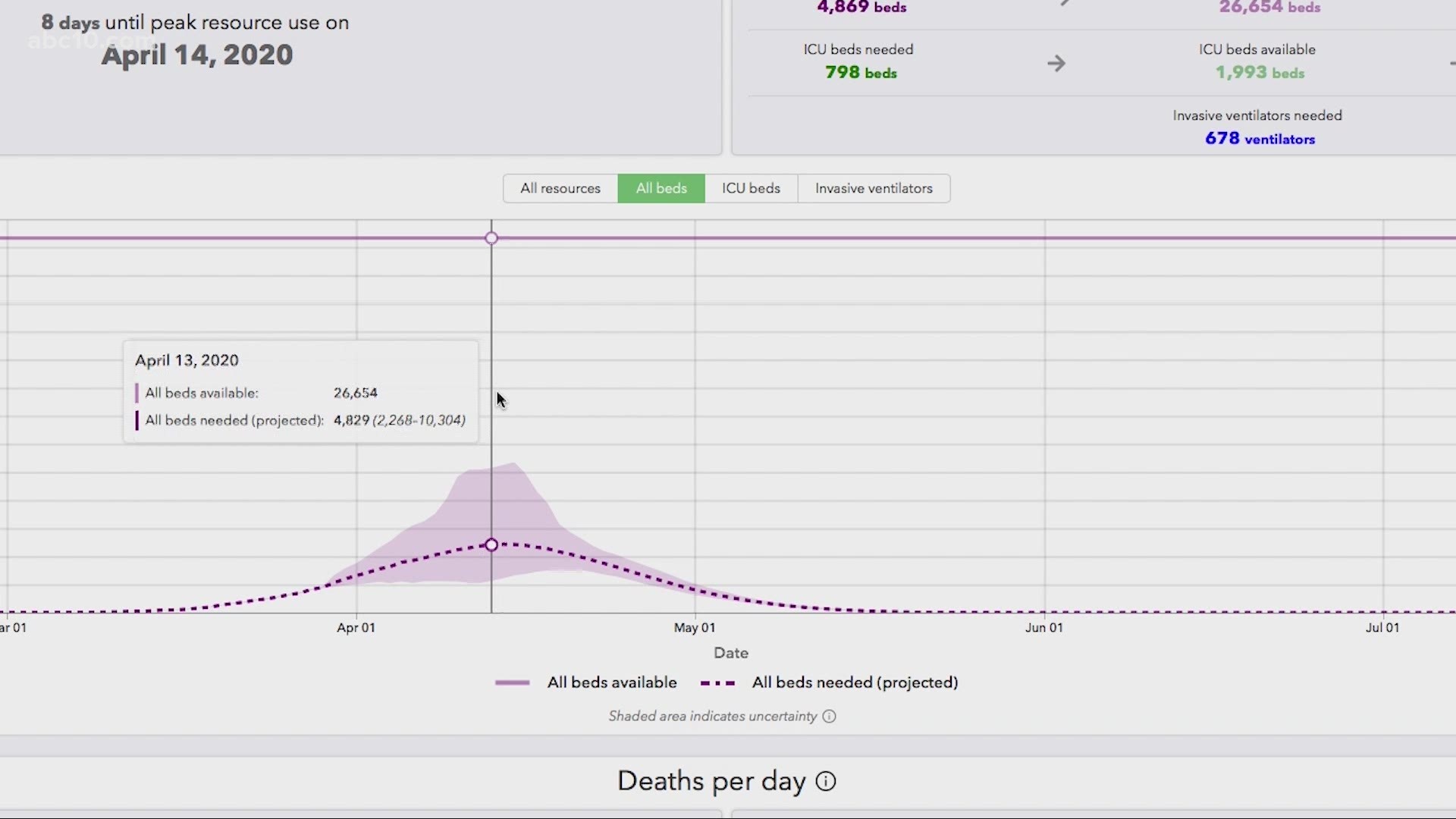Click the Date axis title
The height and width of the screenshot is (819, 1456).
[731, 653]
